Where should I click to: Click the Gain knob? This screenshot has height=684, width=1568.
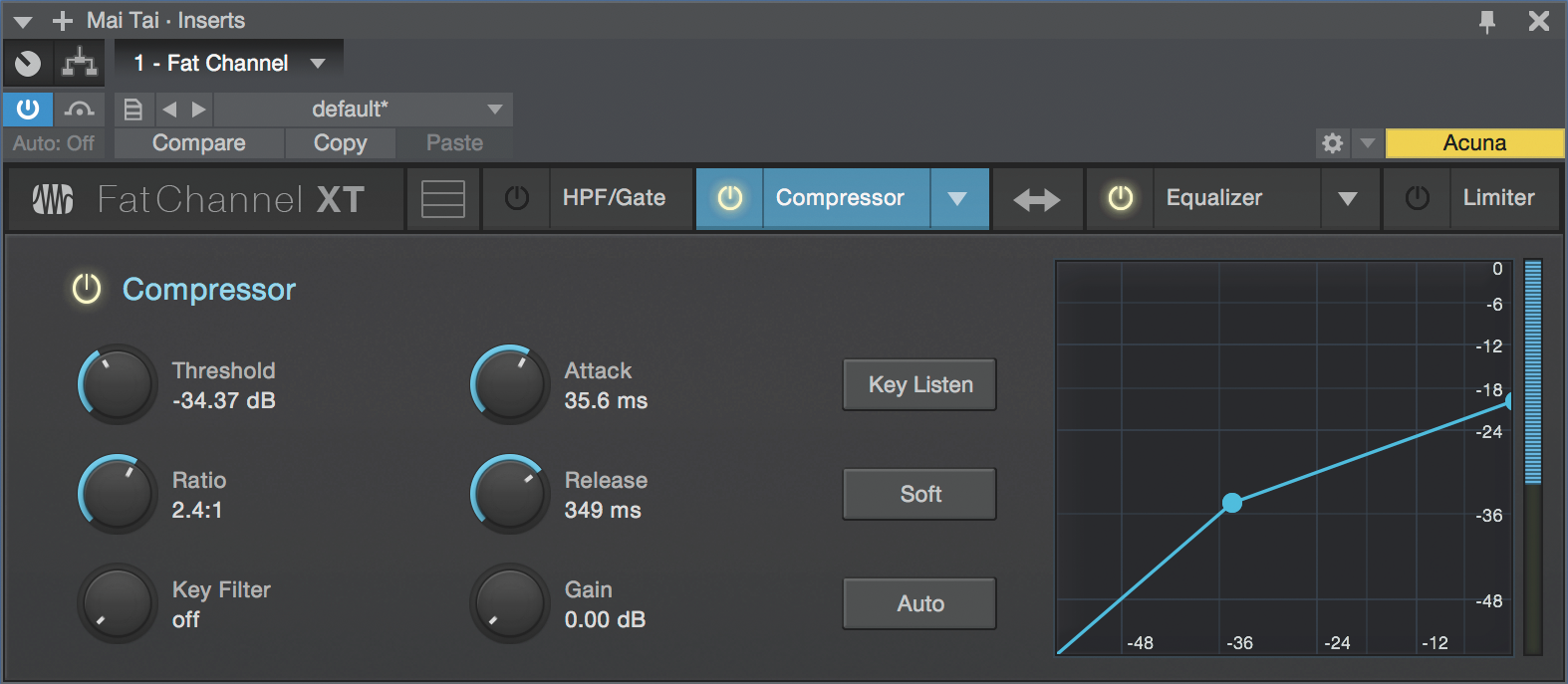click(x=510, y=603)
